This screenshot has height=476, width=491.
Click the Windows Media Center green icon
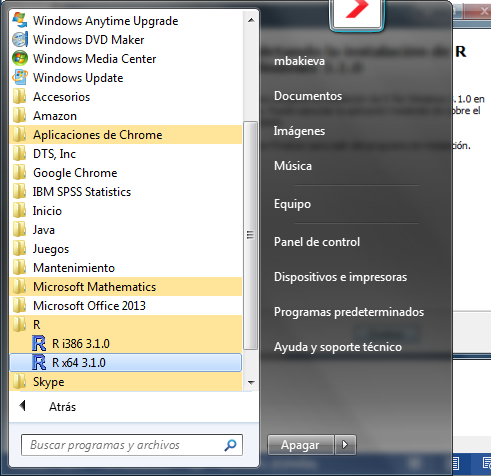pos(20,58)
